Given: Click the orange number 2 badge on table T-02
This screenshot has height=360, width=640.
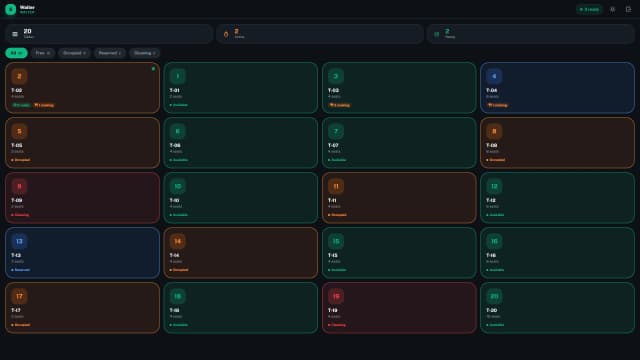Looking at the screenshot, I should coord(19,76).
